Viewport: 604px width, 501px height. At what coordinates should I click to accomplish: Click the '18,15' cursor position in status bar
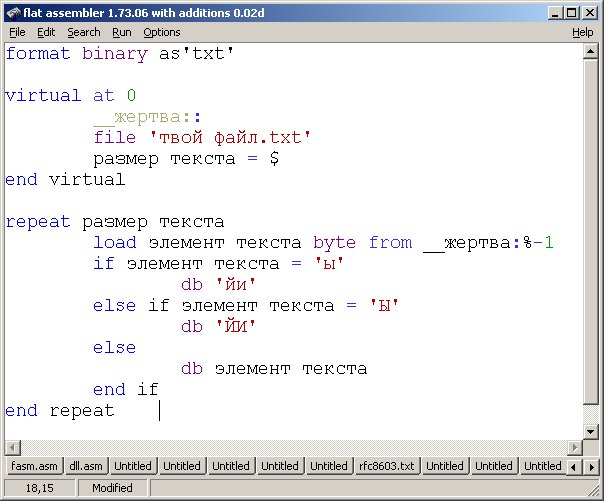pyautogui.click(x=40, y=488)
